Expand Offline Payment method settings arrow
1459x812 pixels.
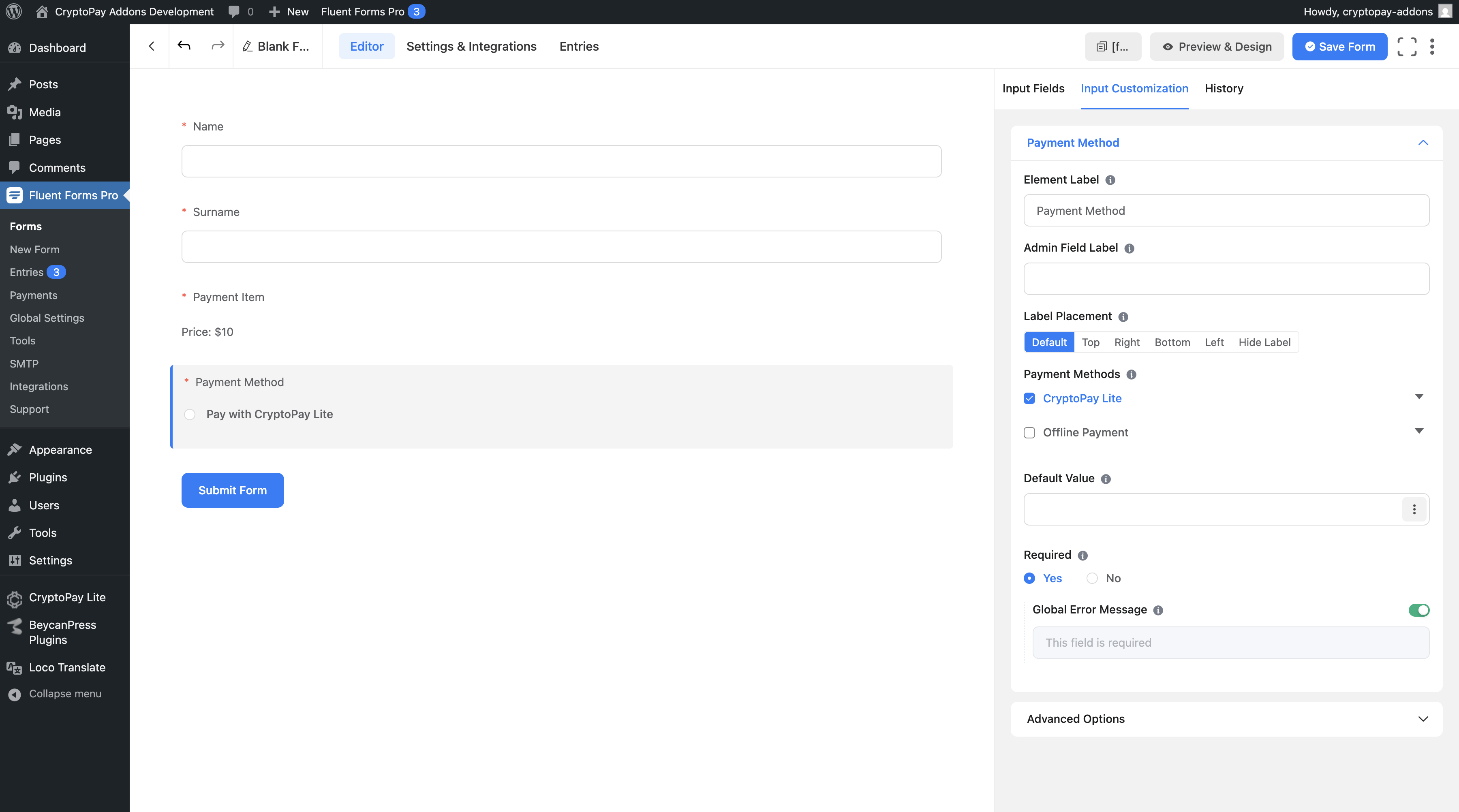[x=1419, y=431]
